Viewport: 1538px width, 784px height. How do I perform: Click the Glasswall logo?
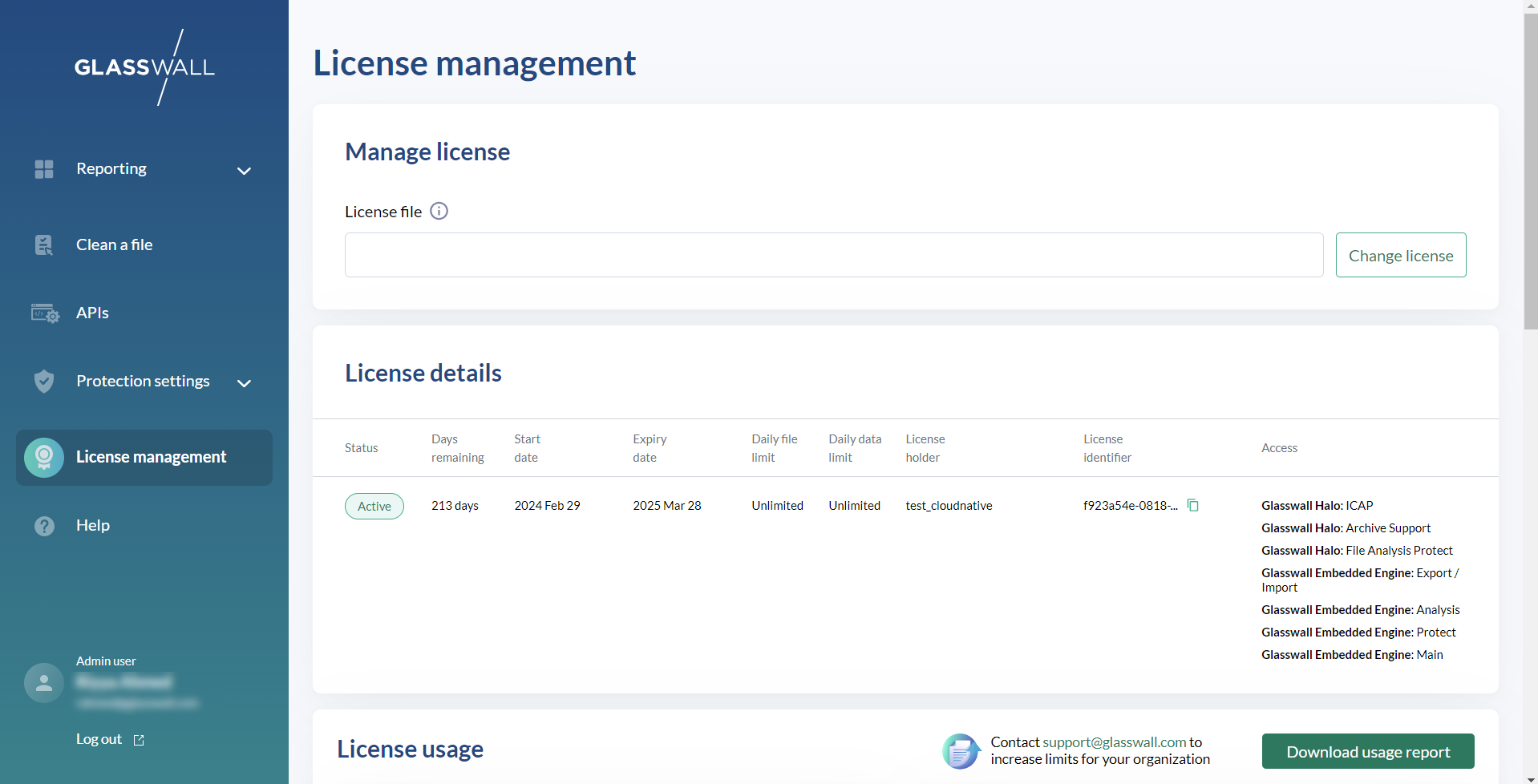click(x=144, y=67)
